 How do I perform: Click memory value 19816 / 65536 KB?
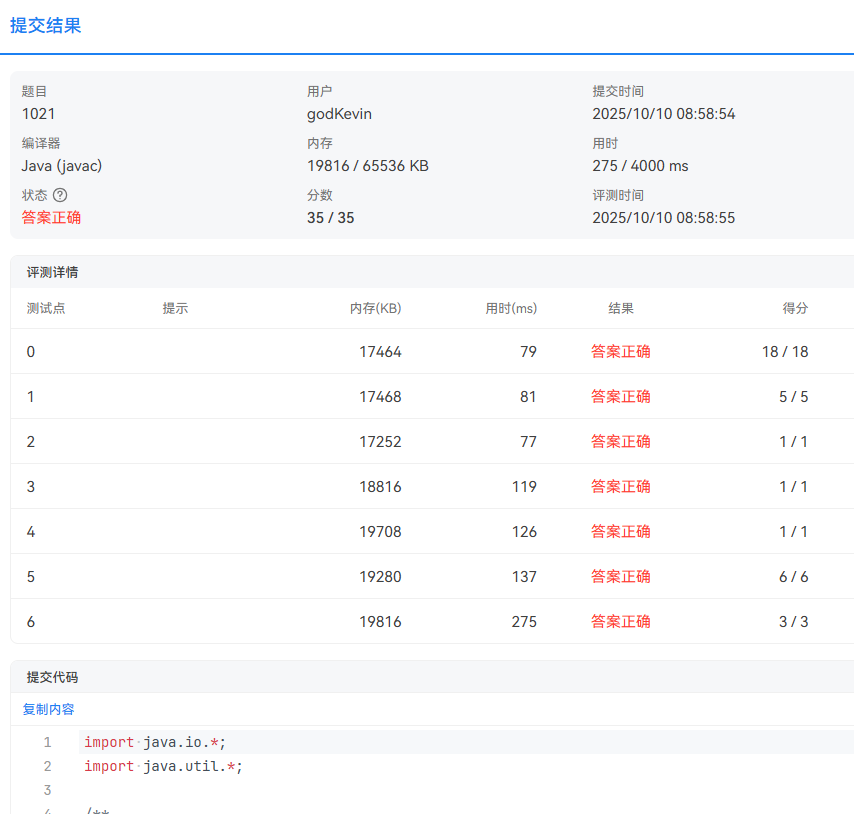(x=368, y=166)
